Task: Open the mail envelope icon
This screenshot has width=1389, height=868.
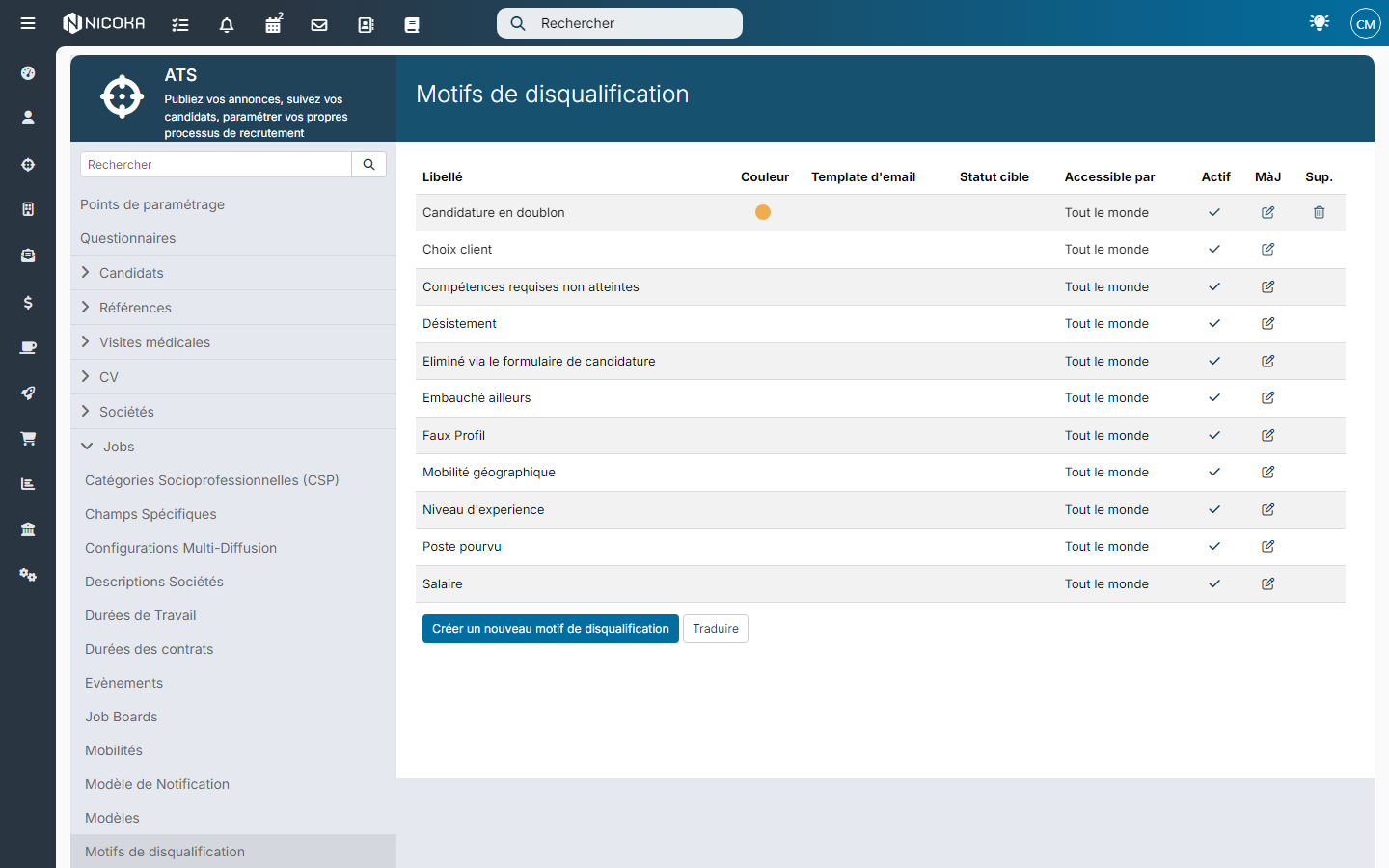Action: point(319,25)
